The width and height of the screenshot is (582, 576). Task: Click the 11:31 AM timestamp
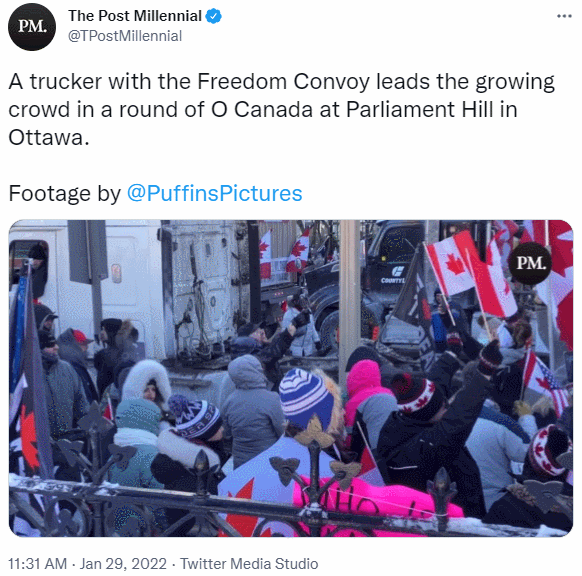tap(37, 563)
